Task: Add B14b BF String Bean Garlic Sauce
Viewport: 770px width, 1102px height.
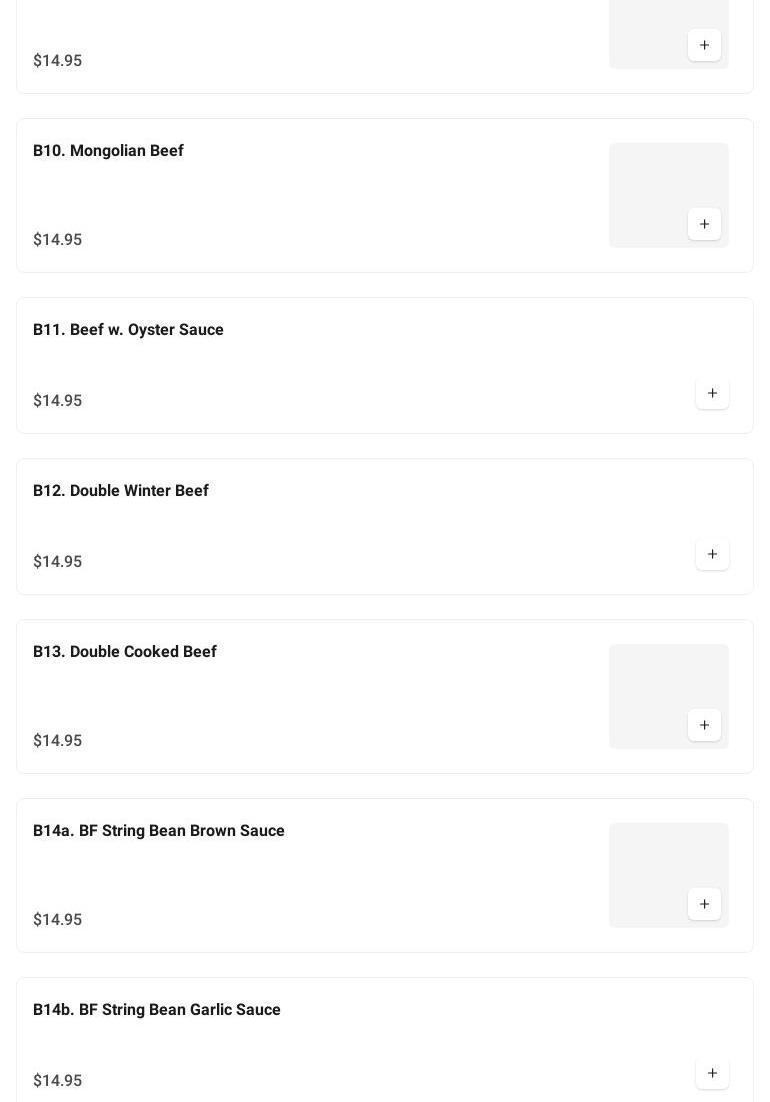Action: point(712,1073)
